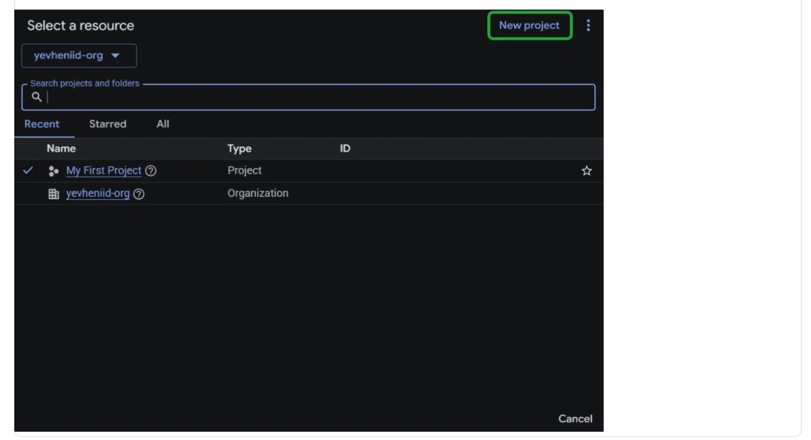Switch to the Recent tab

pyautogui.click(x=42, y=124)
